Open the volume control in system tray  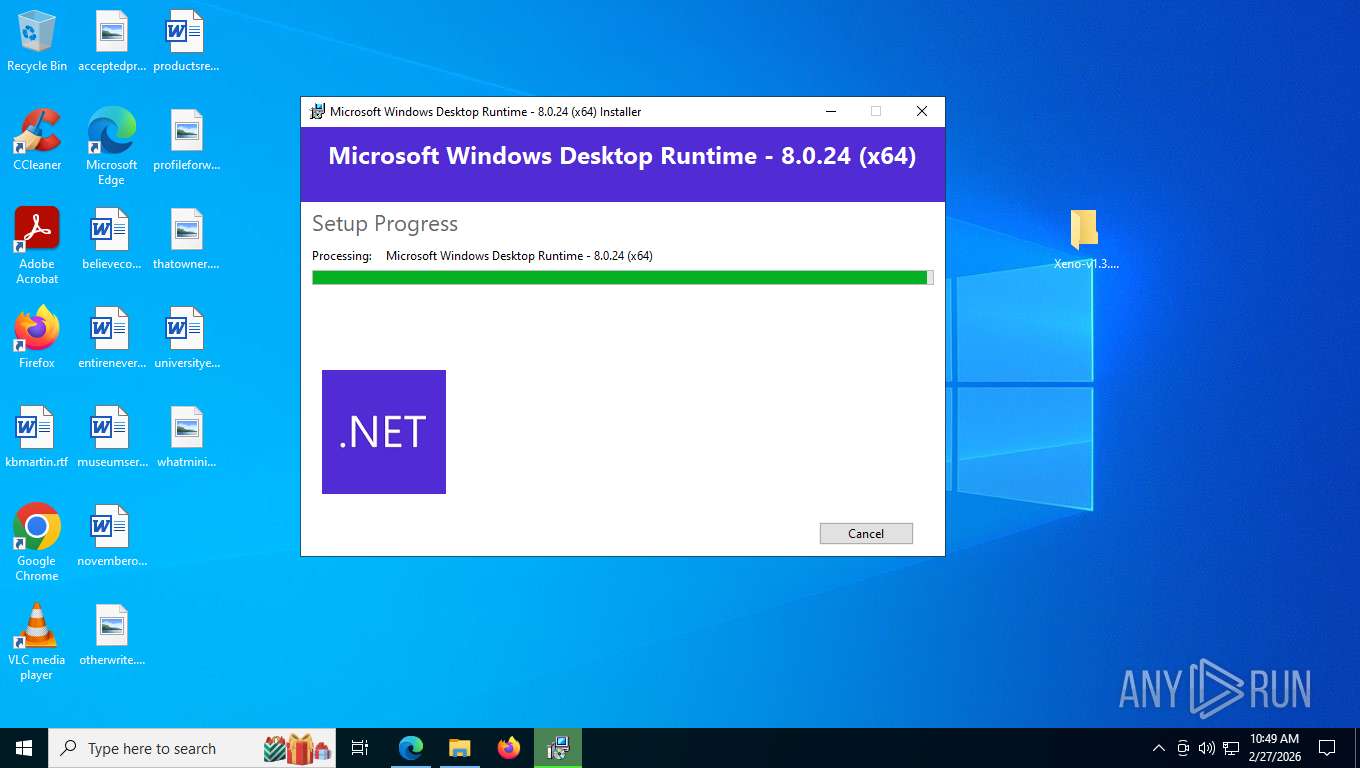pos(1206,748)
